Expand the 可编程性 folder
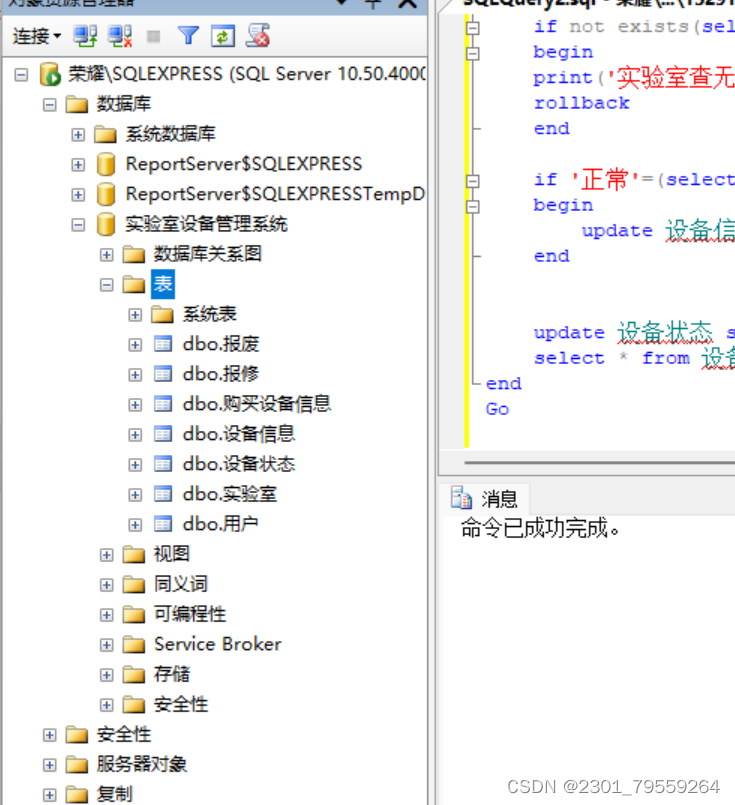 107,615
